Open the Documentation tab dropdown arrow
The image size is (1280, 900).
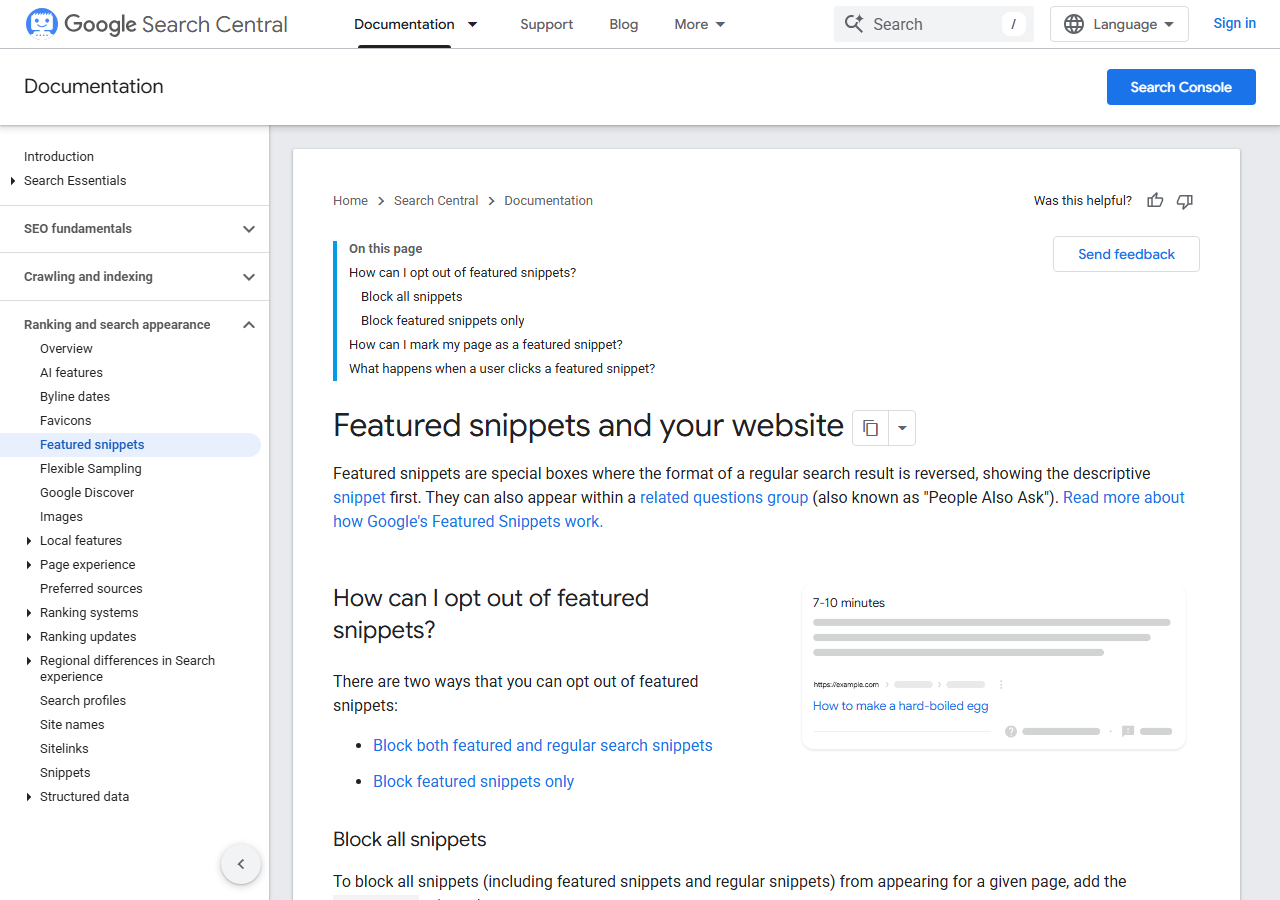(x=473, y=24)
